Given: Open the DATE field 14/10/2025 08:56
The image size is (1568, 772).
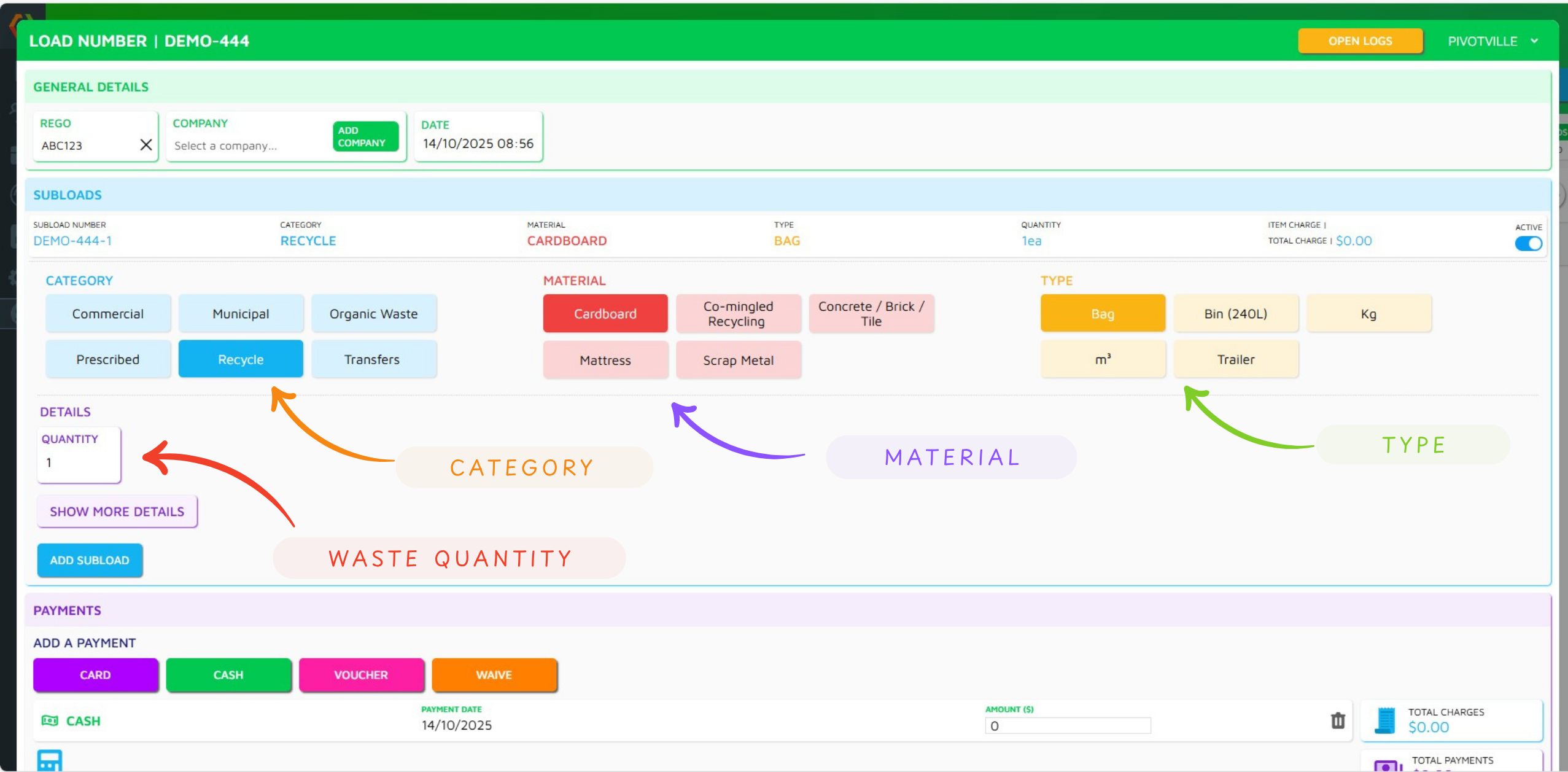Looking at the screenshot, I should (478, 143).
